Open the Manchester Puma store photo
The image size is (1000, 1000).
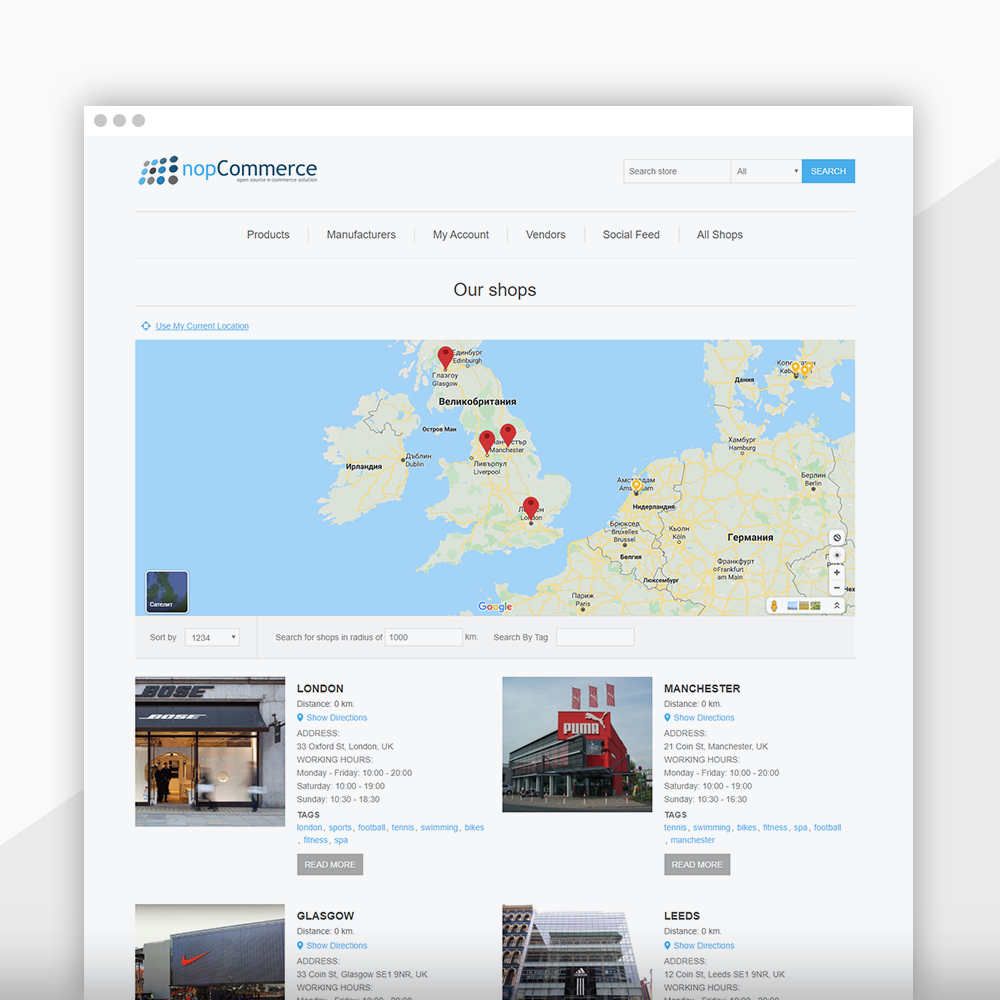tap(577, 744)
